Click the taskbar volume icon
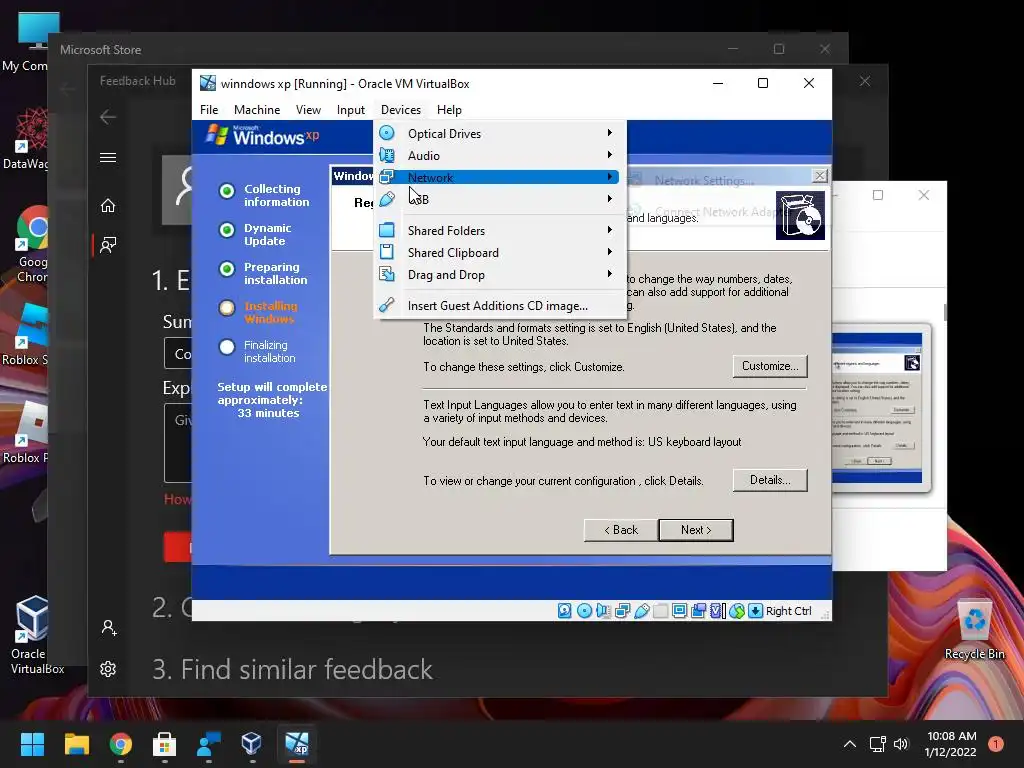The width and height of the screenshot is (1024, 768). [901, 744]
